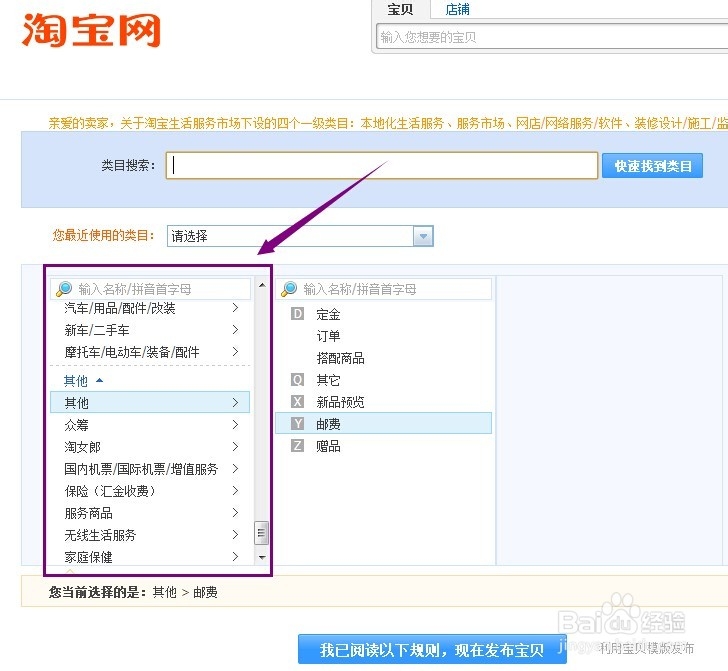Click magnifier icon in left category search
The width and height of the screenshot is (728, 671).
tap(64, 289)
